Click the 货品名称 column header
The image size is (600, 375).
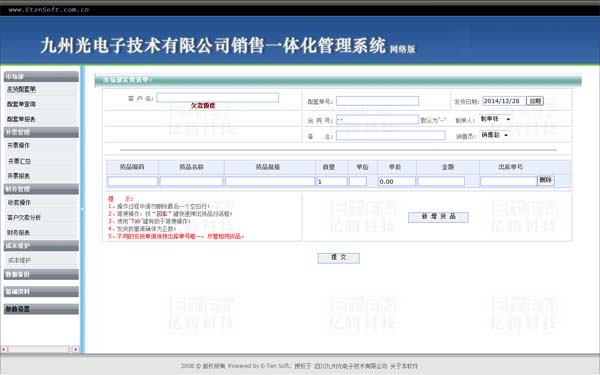click(191, 167)
